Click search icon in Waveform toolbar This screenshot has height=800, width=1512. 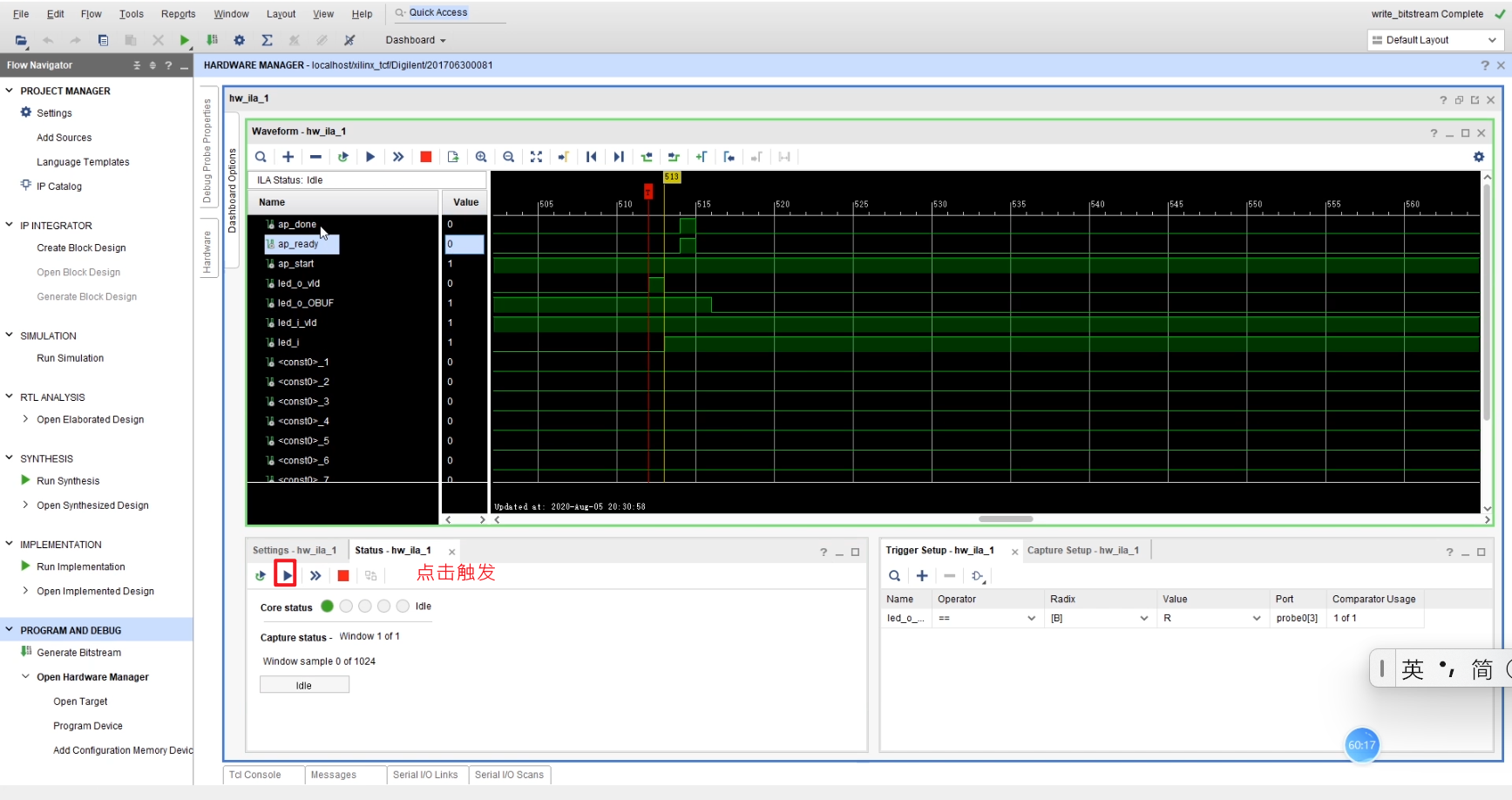[x=261, y=157]
